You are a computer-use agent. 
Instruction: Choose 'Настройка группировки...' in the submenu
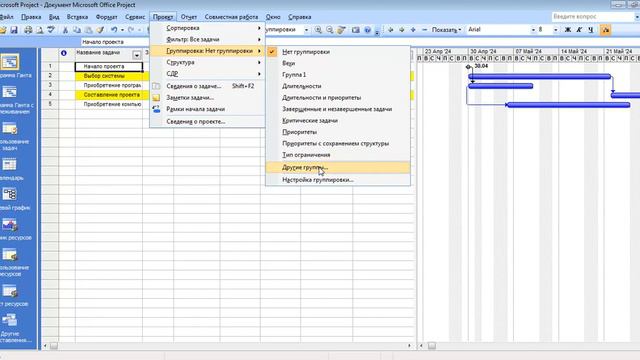[338, 180]
